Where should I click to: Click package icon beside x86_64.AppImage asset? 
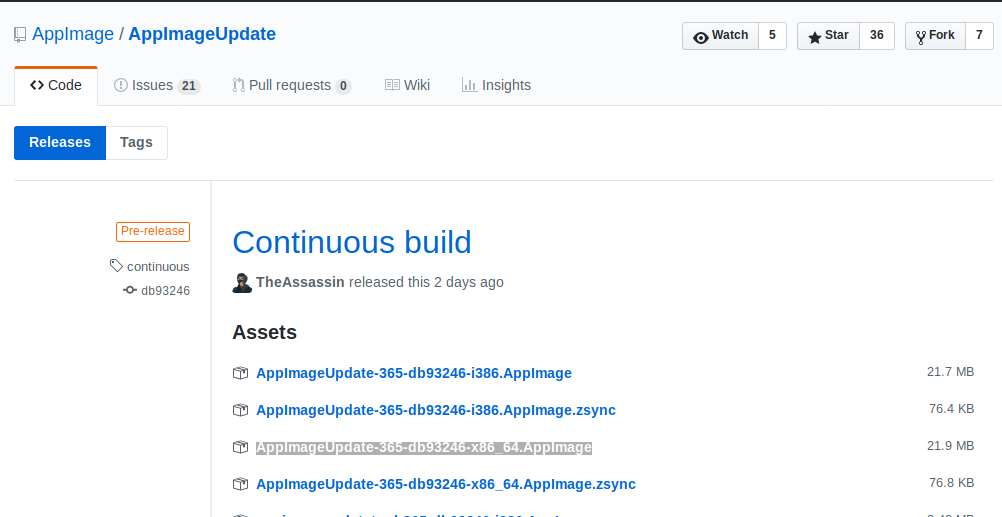(240, 447)
